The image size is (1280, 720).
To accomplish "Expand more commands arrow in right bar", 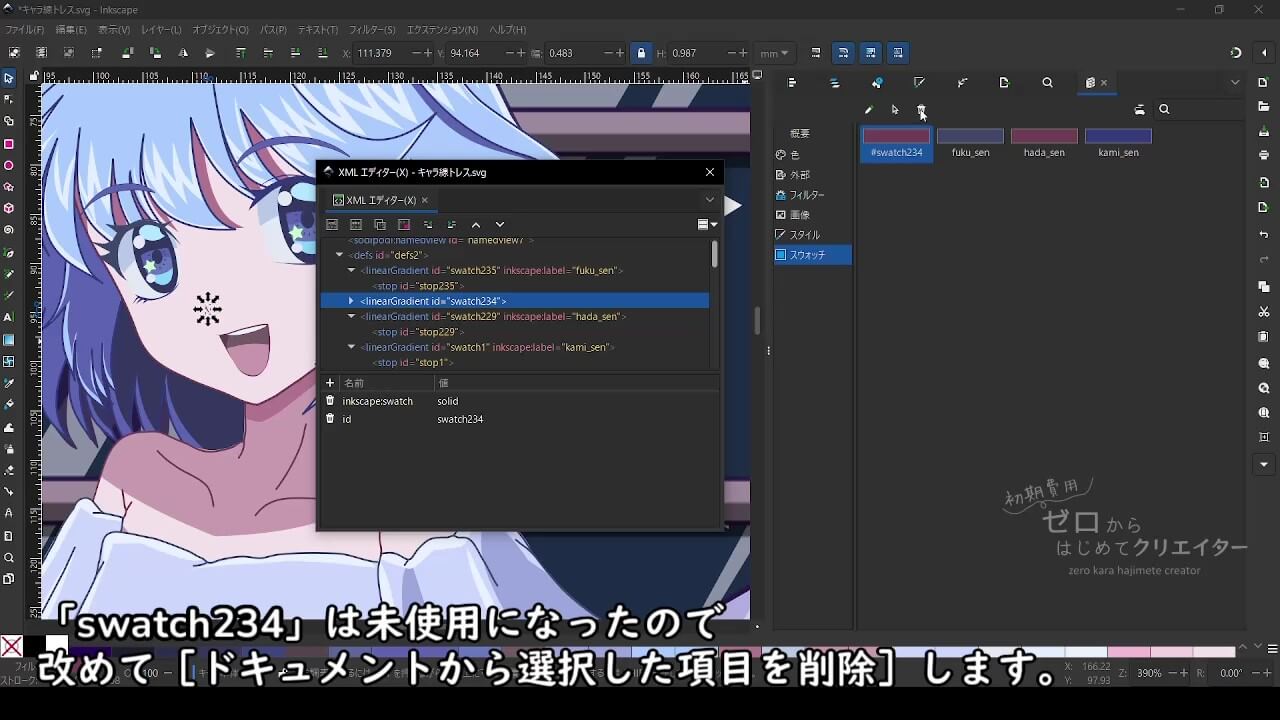I will point(1264,465).
